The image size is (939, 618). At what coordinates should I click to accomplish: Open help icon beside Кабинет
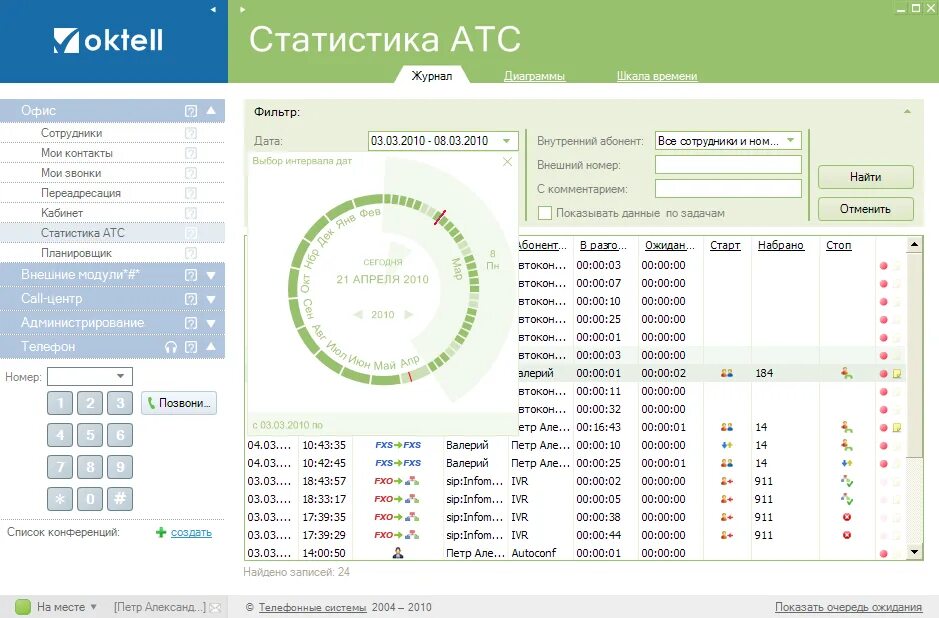191,213
